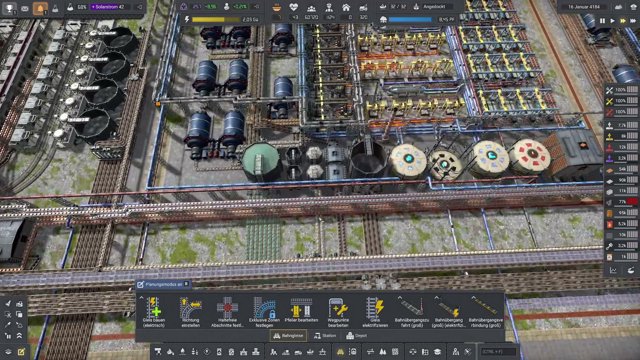Click the CTRL+F search field

pos(498,351)
